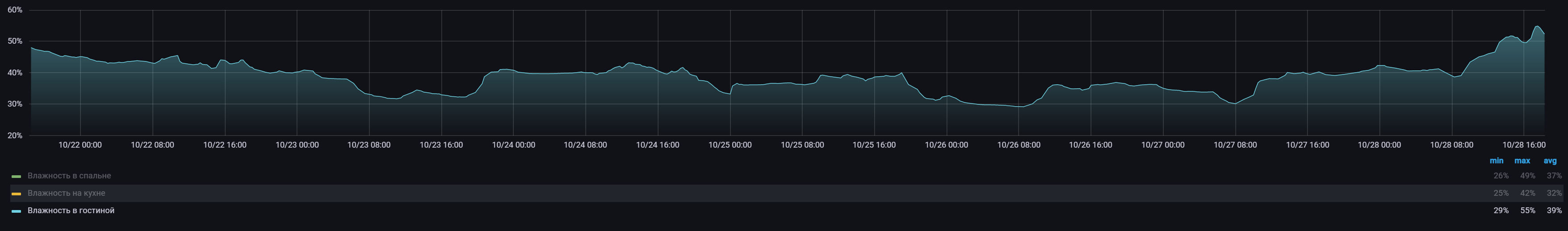
Task: Toggle the Влажность в спальне legend series
Action: (69, 176)
